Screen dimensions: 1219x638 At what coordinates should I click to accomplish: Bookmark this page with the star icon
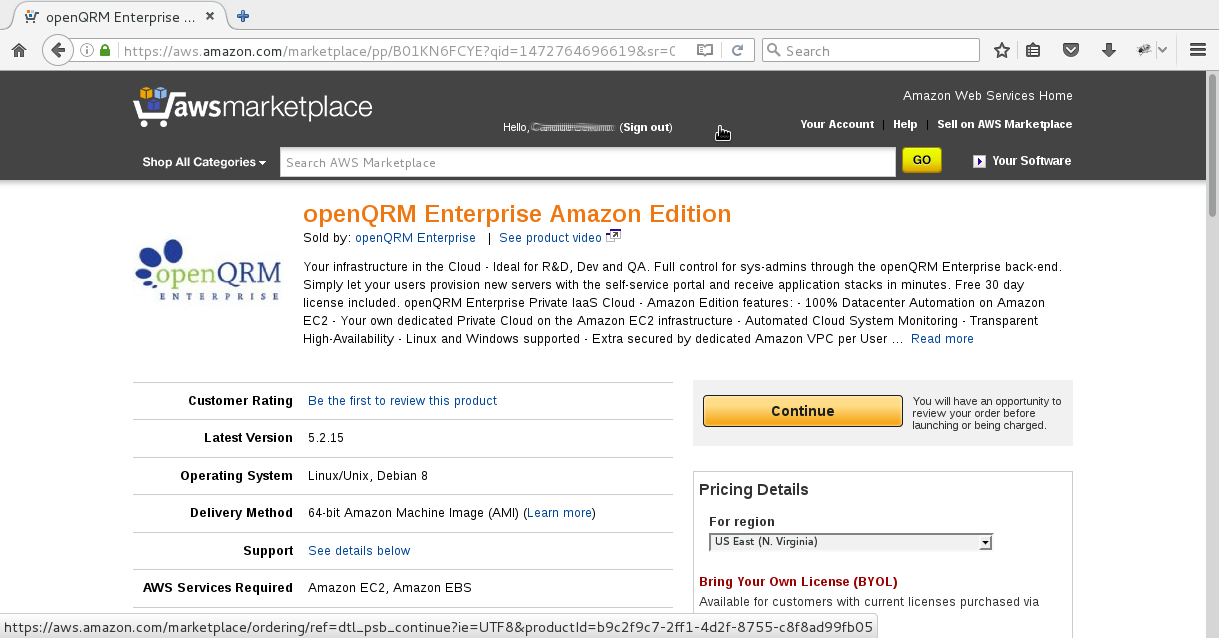click(1002, 50)
